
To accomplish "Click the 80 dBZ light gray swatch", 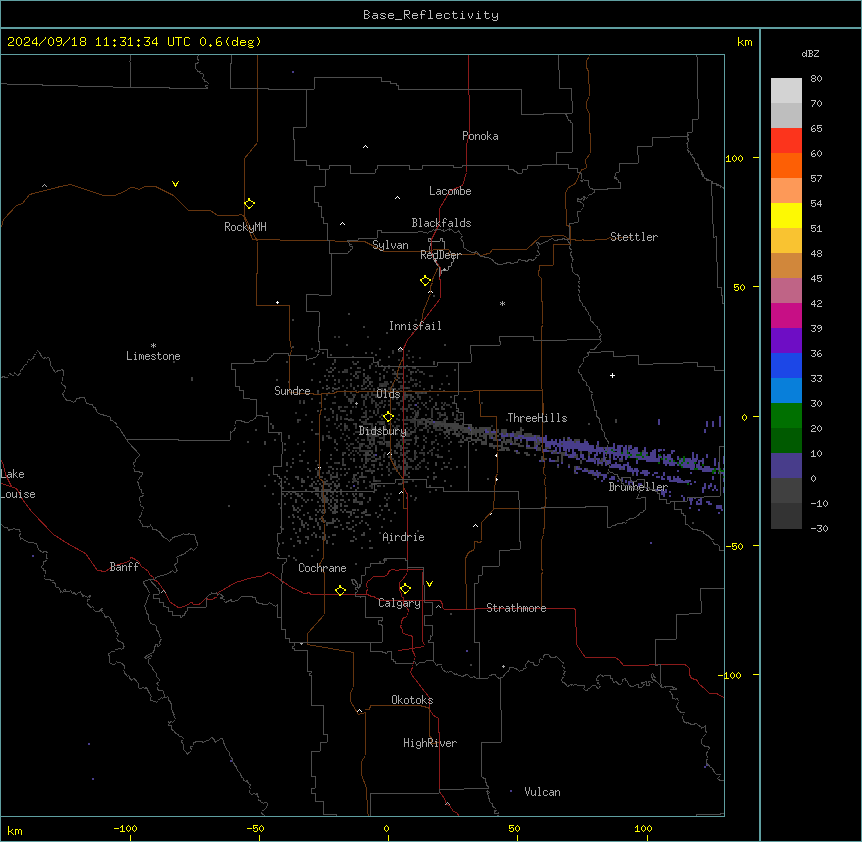I will 786,90.
